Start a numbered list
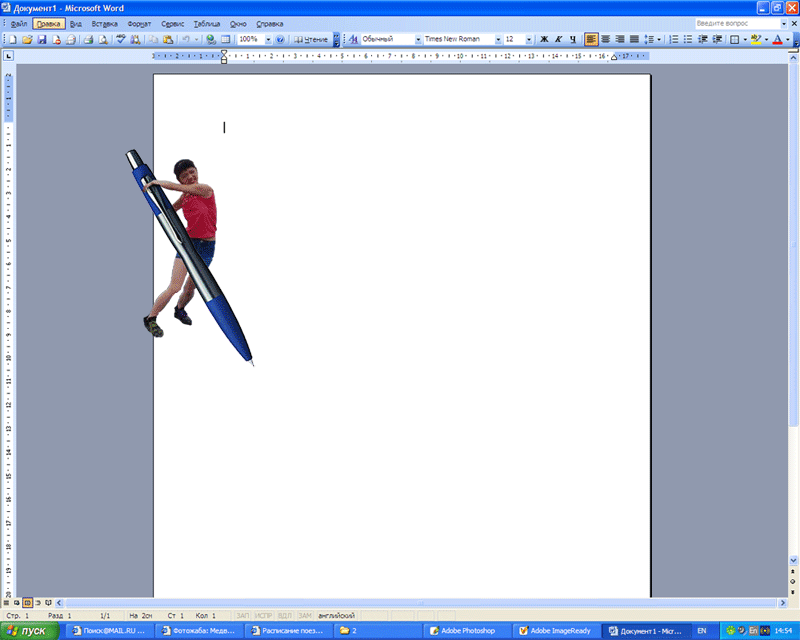 673,39
